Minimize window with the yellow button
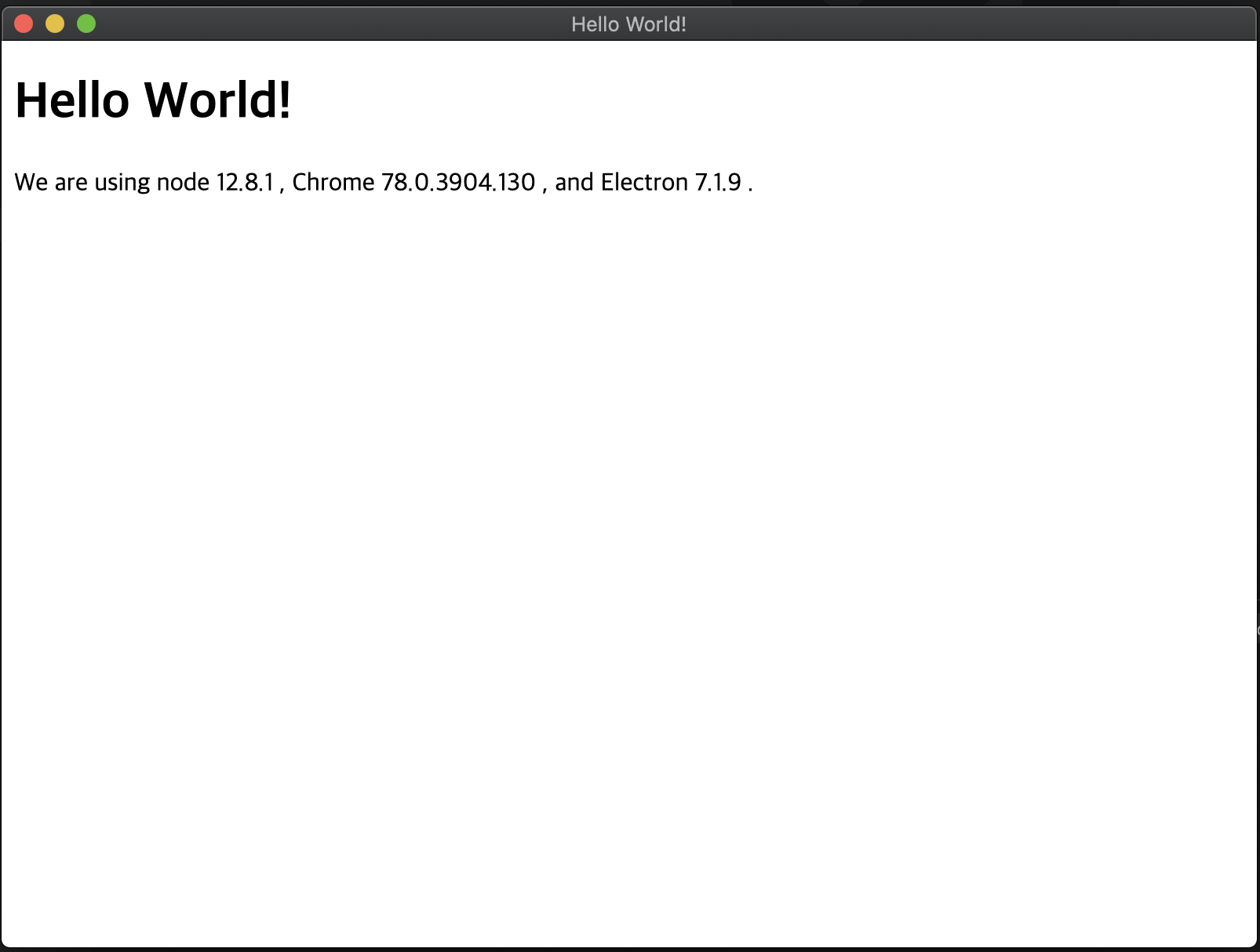 tap(55, 24)
